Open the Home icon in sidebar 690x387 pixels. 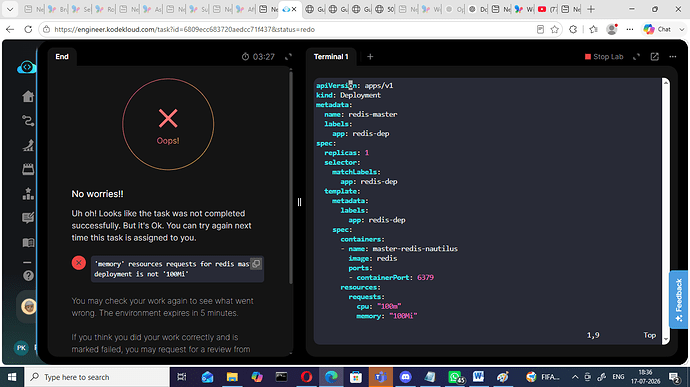[28, 96]
